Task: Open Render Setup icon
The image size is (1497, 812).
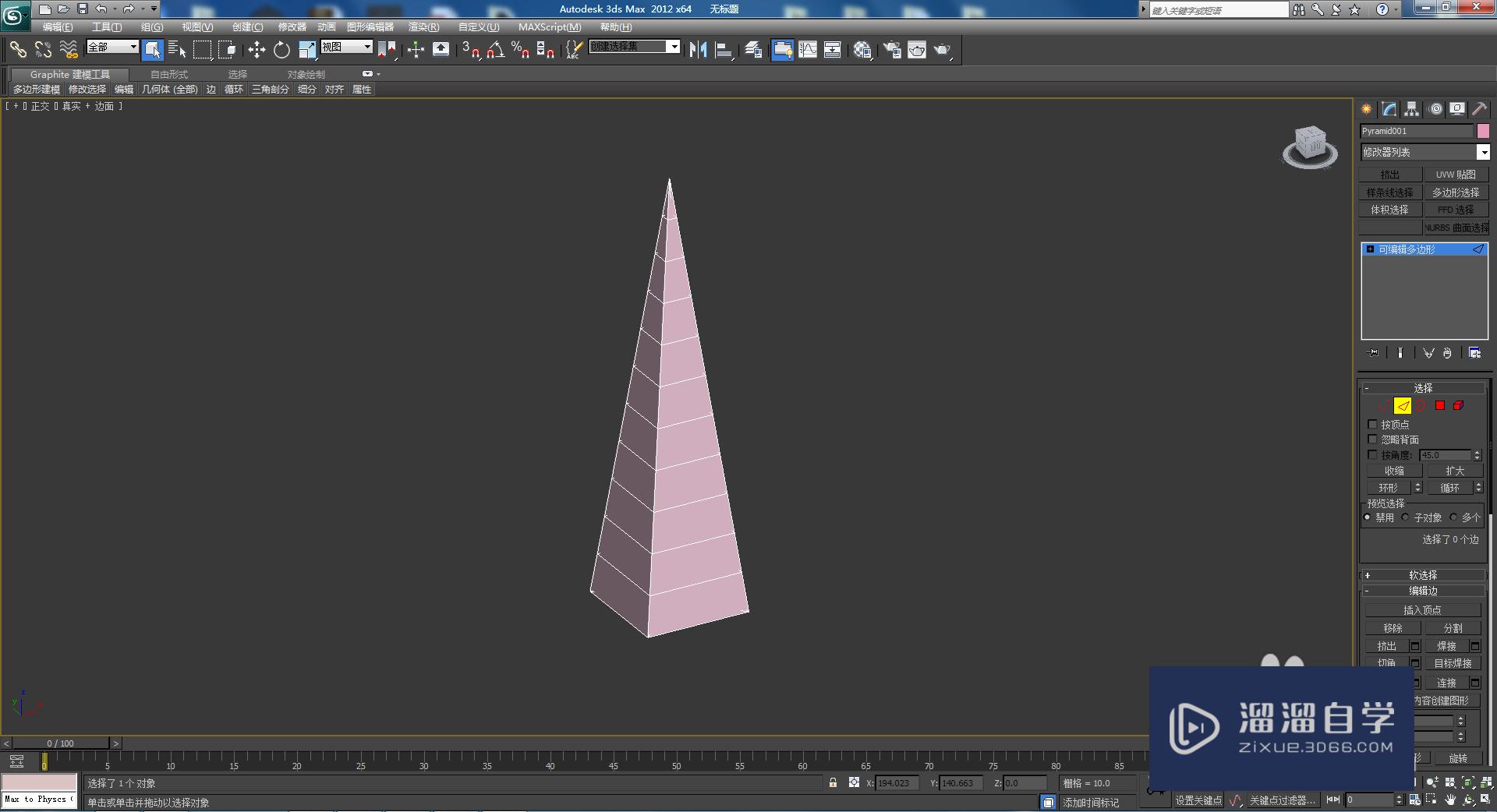Action: tap(891, 50)
